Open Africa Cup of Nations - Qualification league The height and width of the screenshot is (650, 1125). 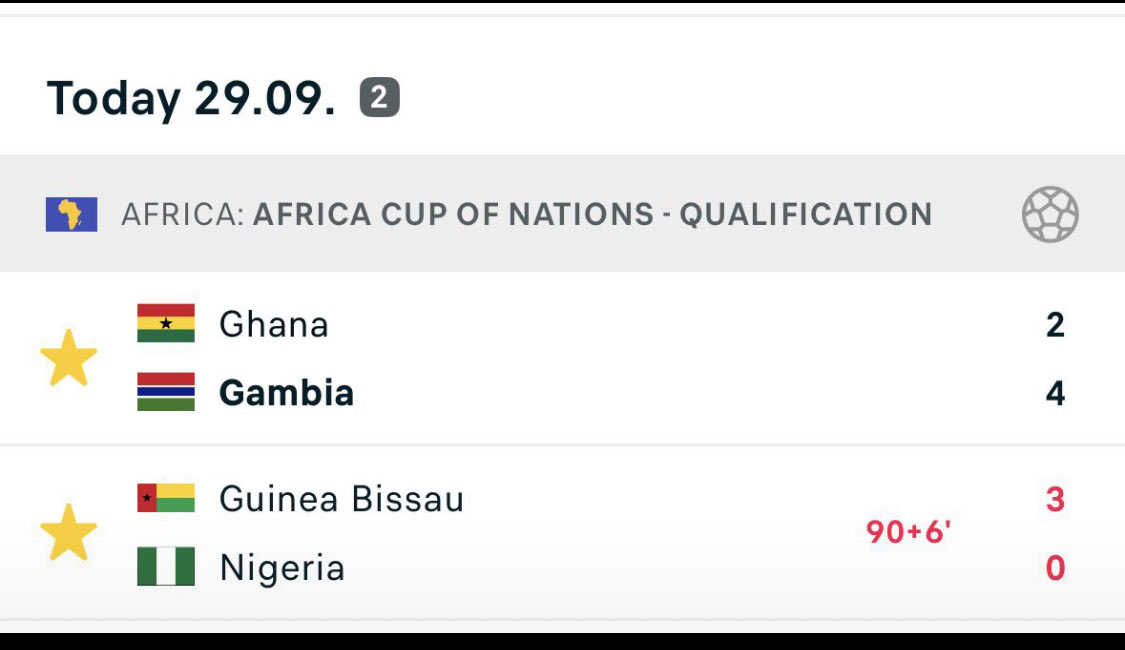592,214
